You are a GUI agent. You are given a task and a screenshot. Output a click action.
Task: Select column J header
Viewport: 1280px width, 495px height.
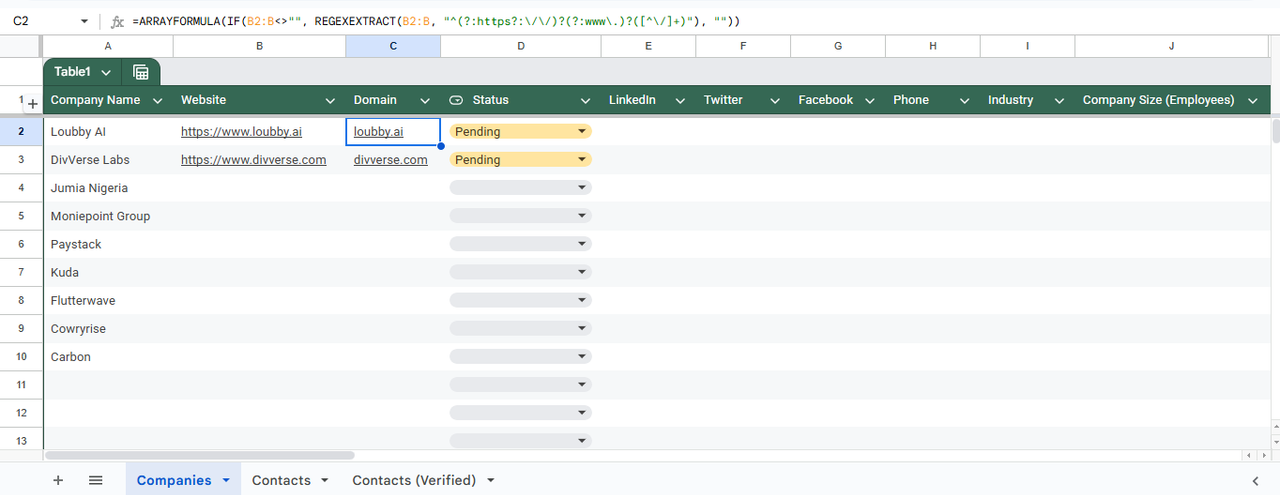pyautogui.click(x=1171, y=46)
